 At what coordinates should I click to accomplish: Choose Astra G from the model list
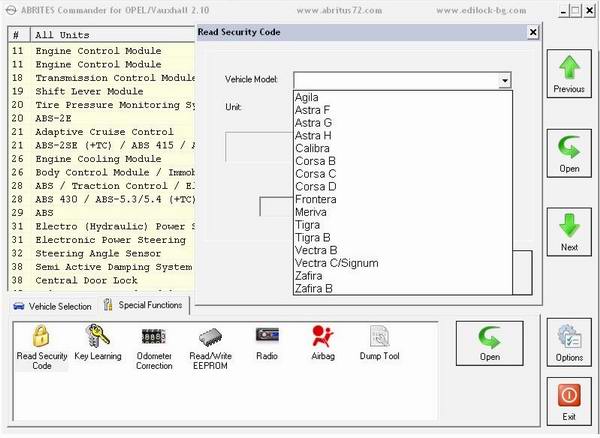[403, 123]
